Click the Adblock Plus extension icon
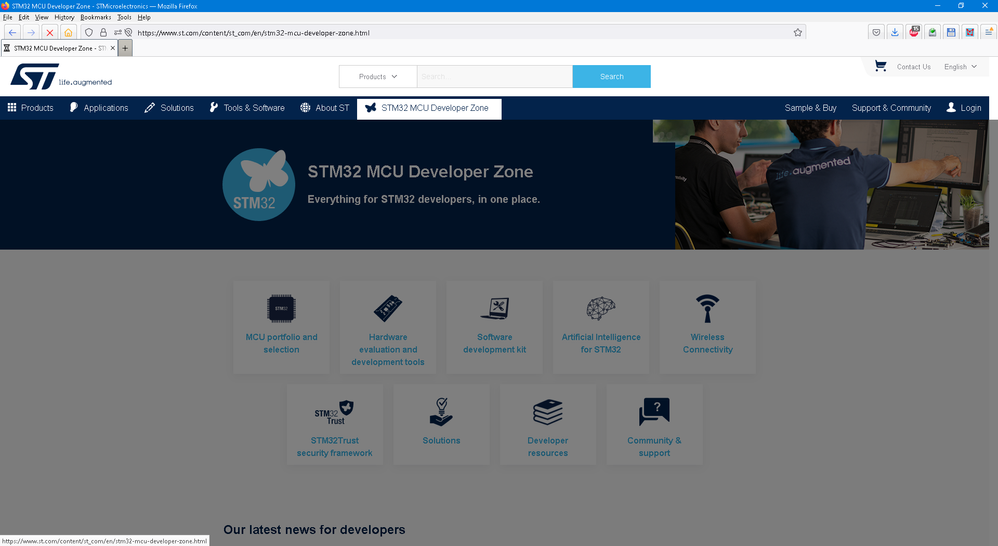 [x=914, y=32]
